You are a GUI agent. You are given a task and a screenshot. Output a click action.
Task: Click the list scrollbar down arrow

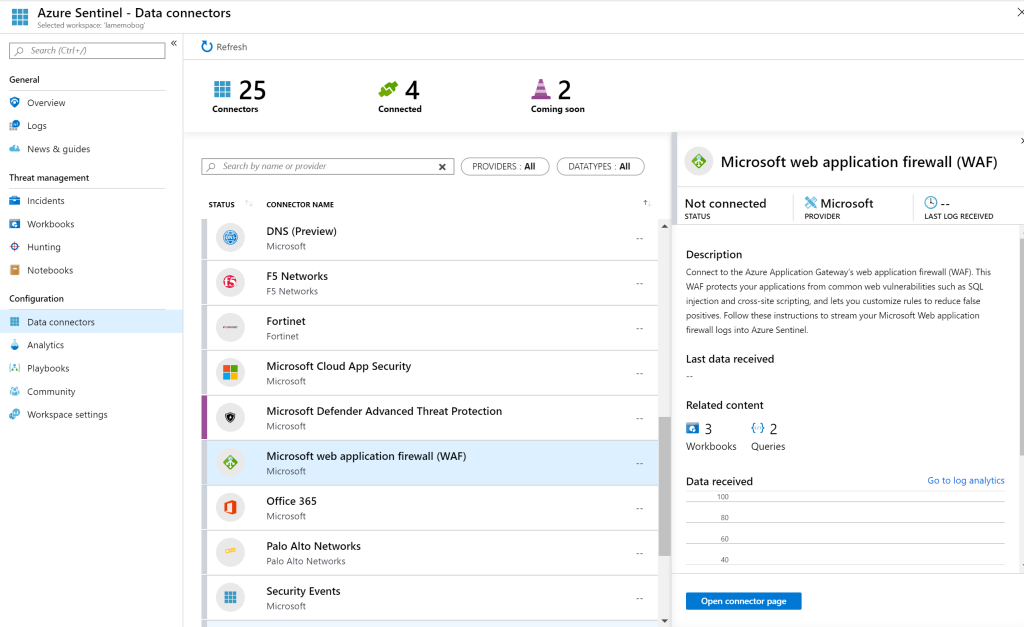pyautogui.click(x=665, y=620)
